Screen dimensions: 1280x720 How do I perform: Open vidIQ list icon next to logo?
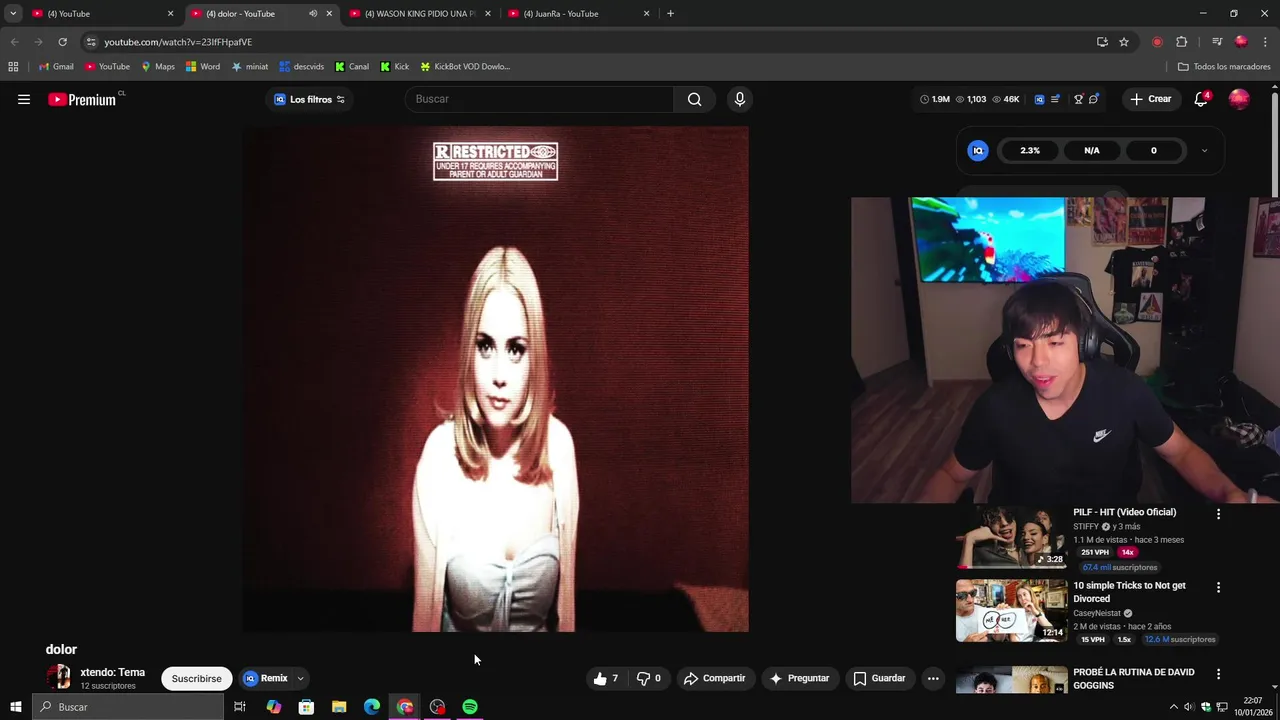point(1055,99)
